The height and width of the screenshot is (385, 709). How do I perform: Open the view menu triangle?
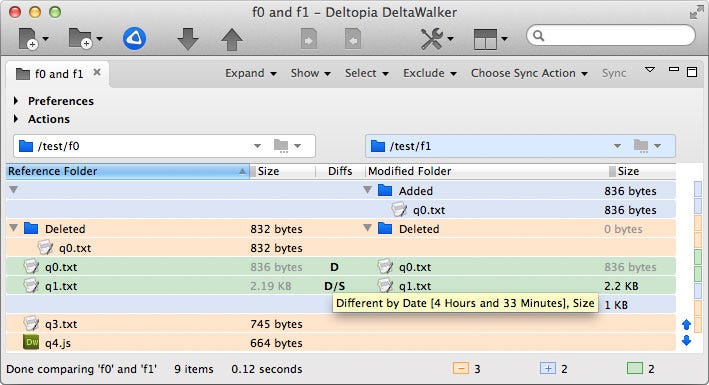650,70
